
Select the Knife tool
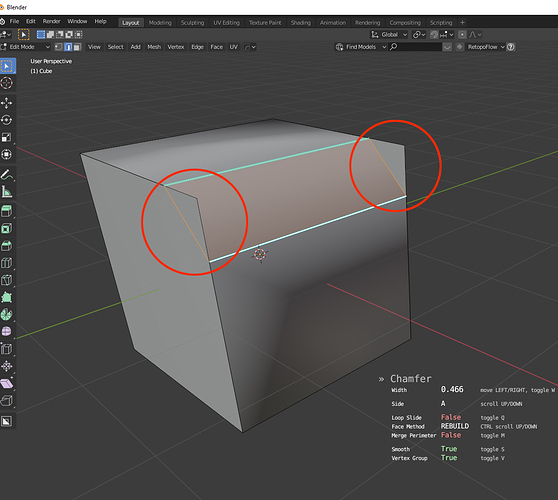coord(7,280)
